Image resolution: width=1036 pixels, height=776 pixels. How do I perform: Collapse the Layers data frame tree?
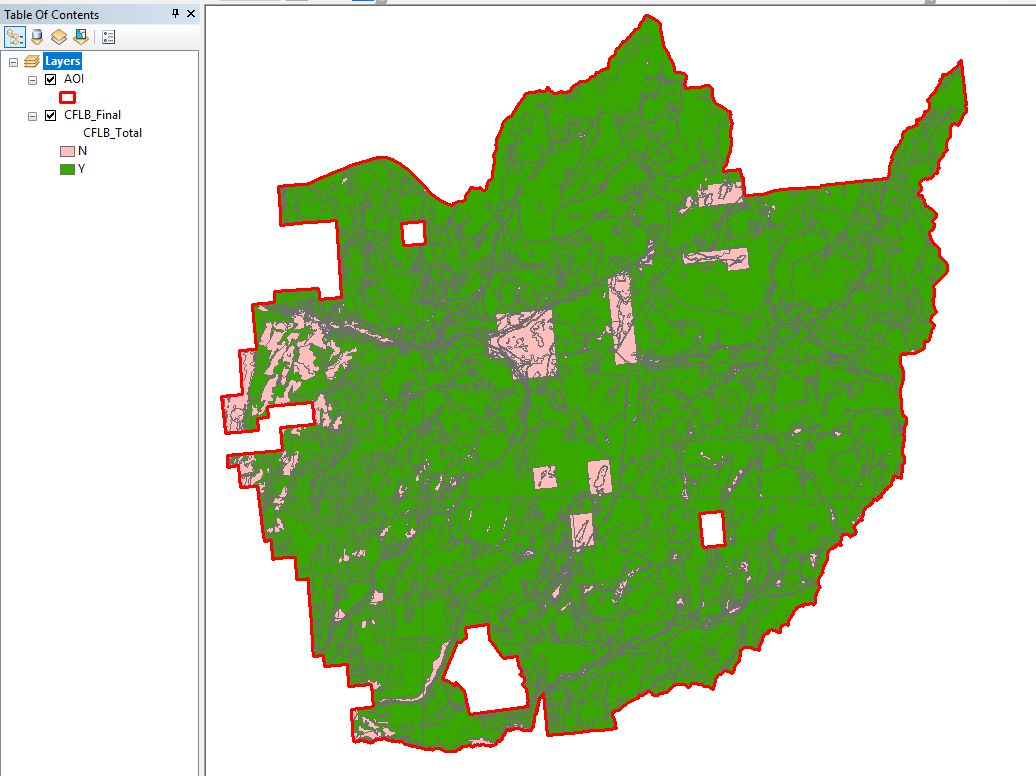click(x=13, y=61)
